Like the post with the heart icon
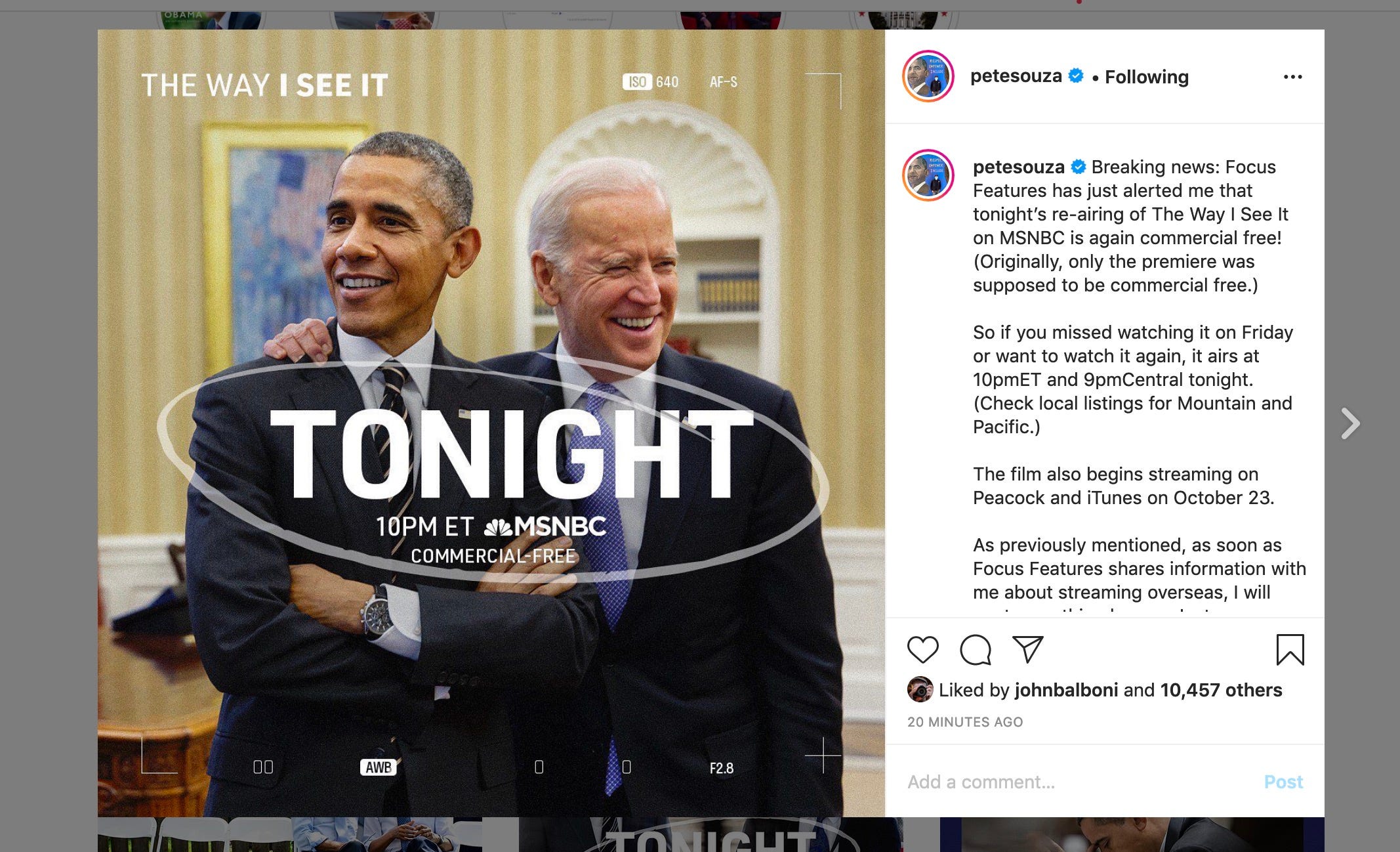This screenshot has width=1400, height=852. coord(922,650)
